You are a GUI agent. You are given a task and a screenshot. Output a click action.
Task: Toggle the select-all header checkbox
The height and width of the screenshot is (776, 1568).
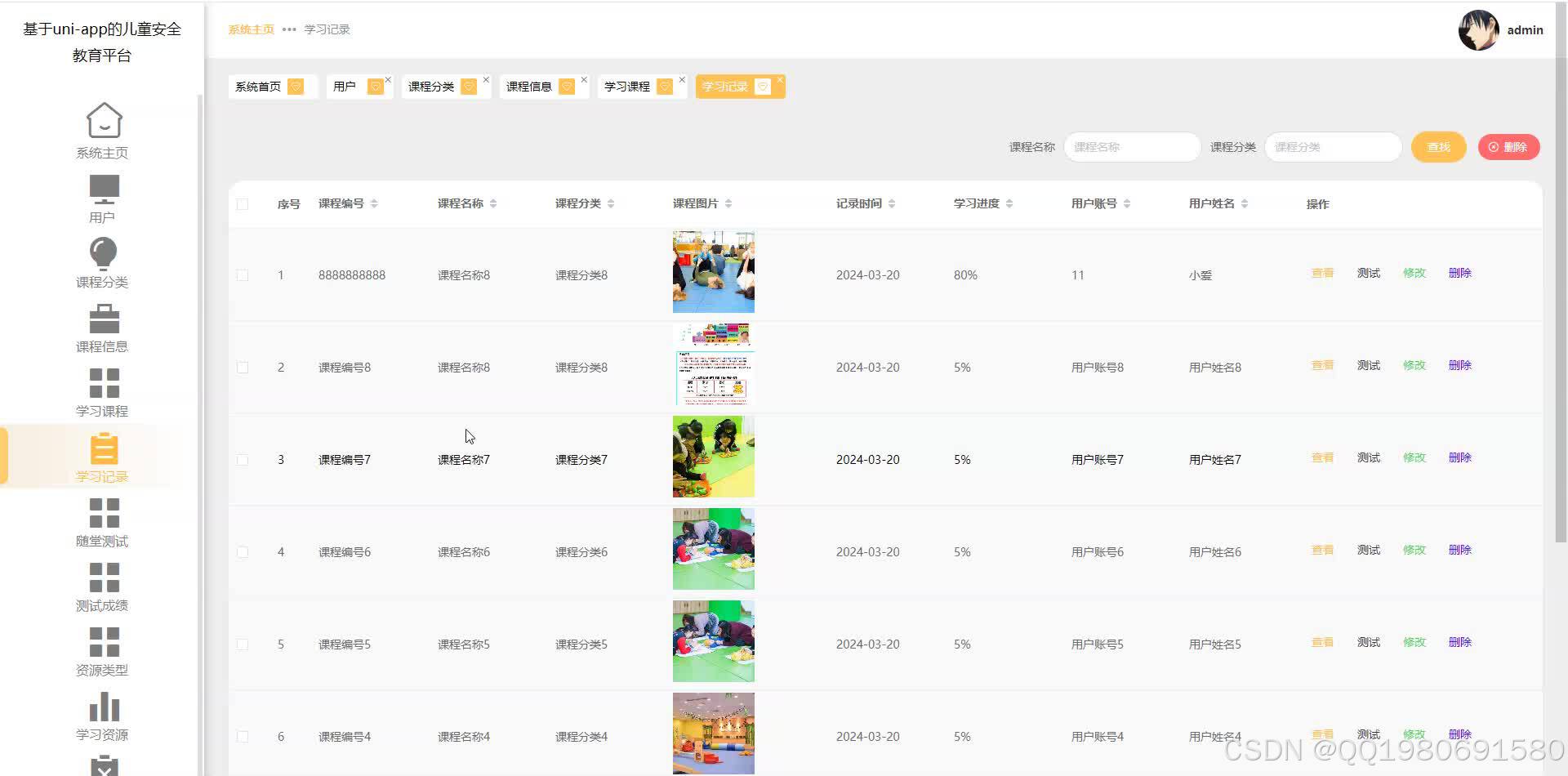tap(243, 204)
